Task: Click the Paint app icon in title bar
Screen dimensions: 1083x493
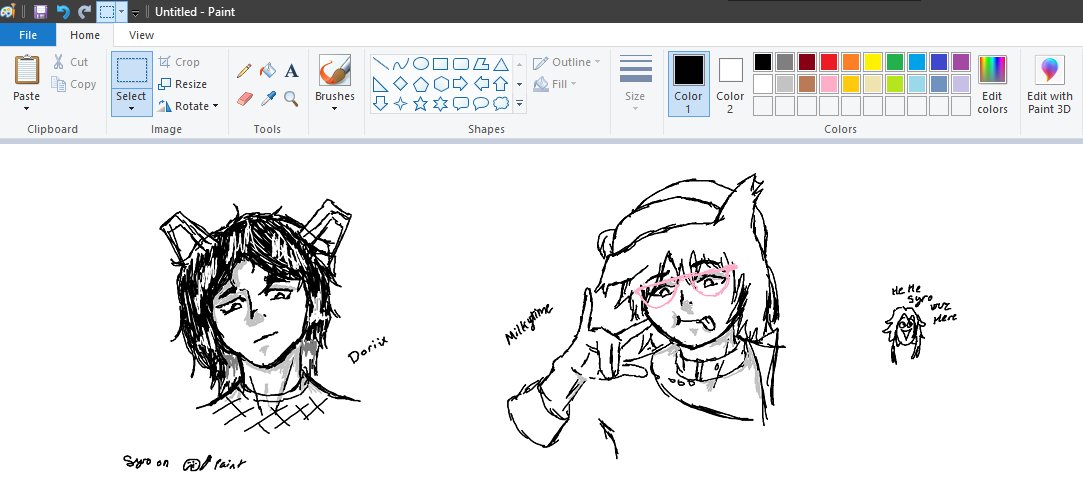Action: point(8,12)
